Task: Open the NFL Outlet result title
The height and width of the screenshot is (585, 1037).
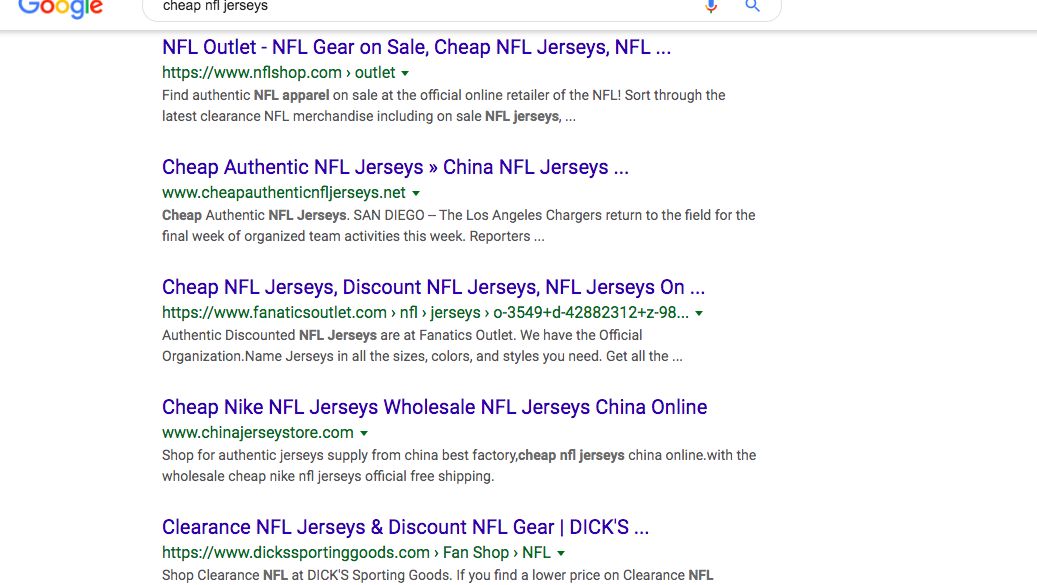Action: (x=416, y=47)
